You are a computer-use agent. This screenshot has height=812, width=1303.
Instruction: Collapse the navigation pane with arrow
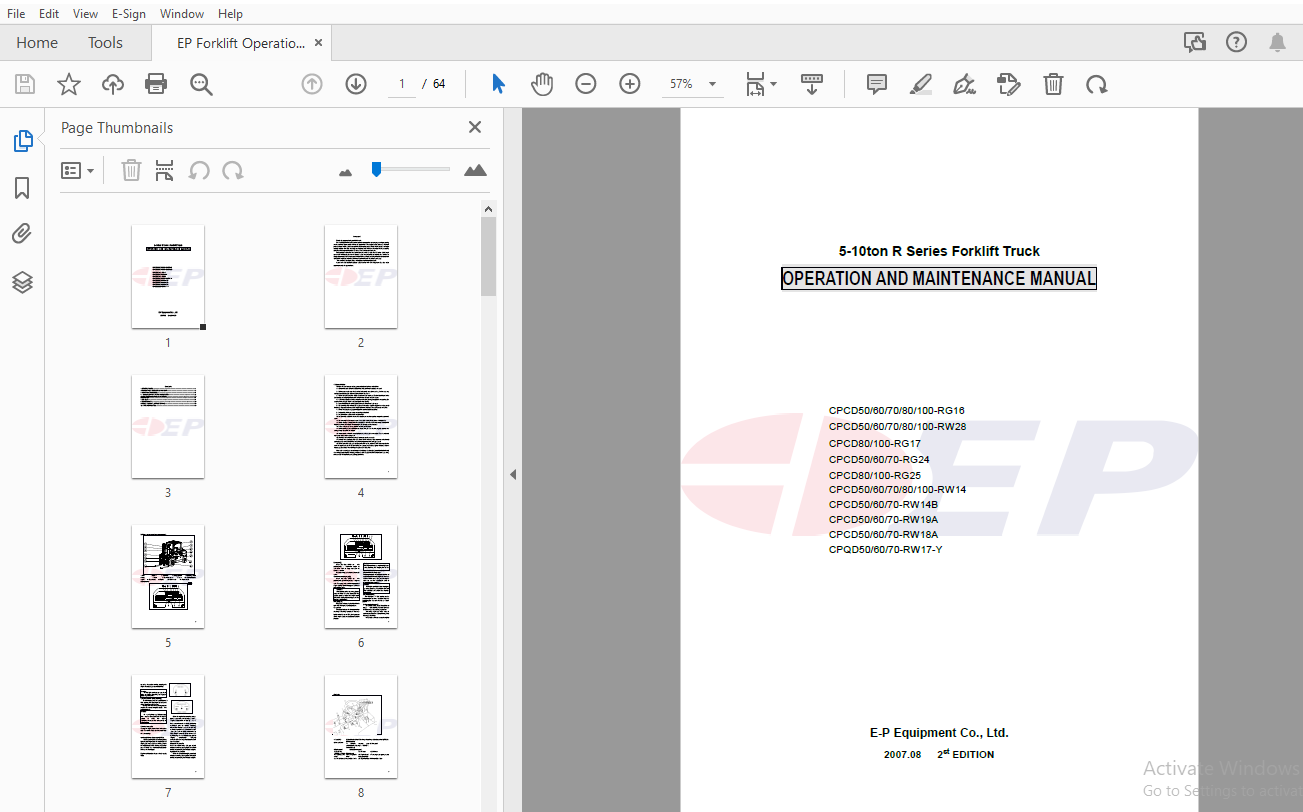[513, 474]
